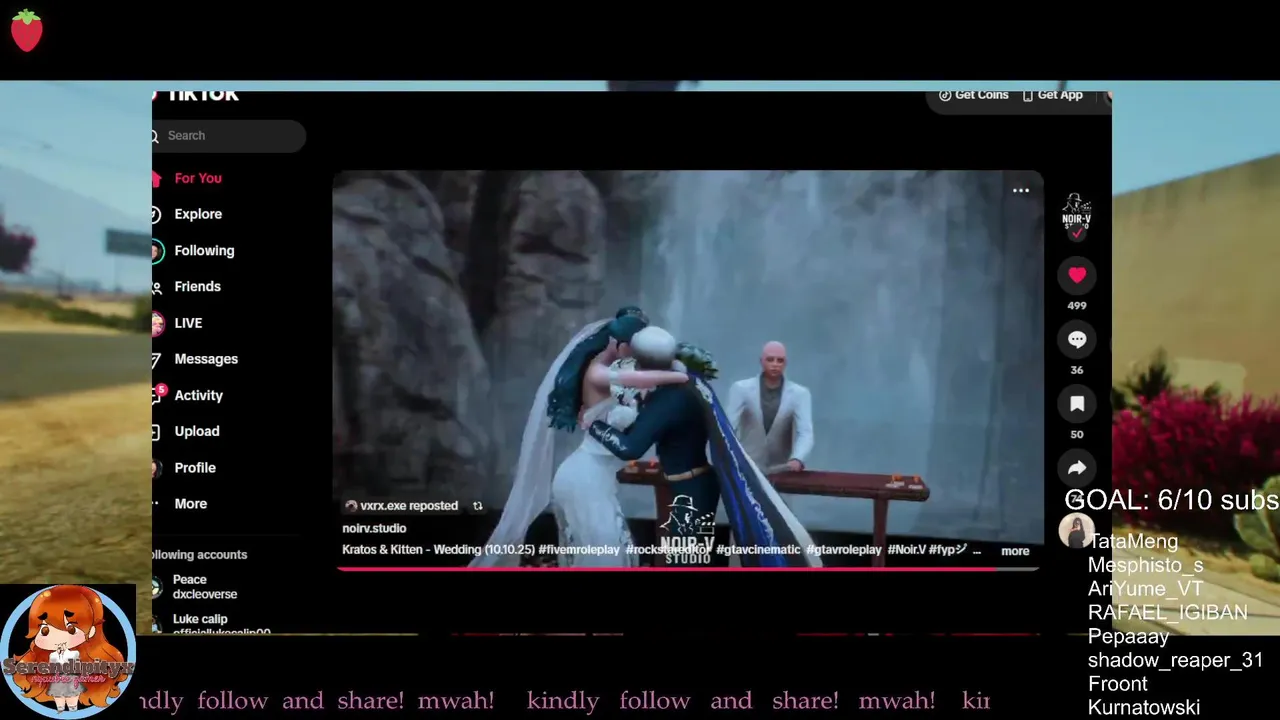Open the Explore page
The width and height of the screenshot is (1280, 720).
pos(198,214)
